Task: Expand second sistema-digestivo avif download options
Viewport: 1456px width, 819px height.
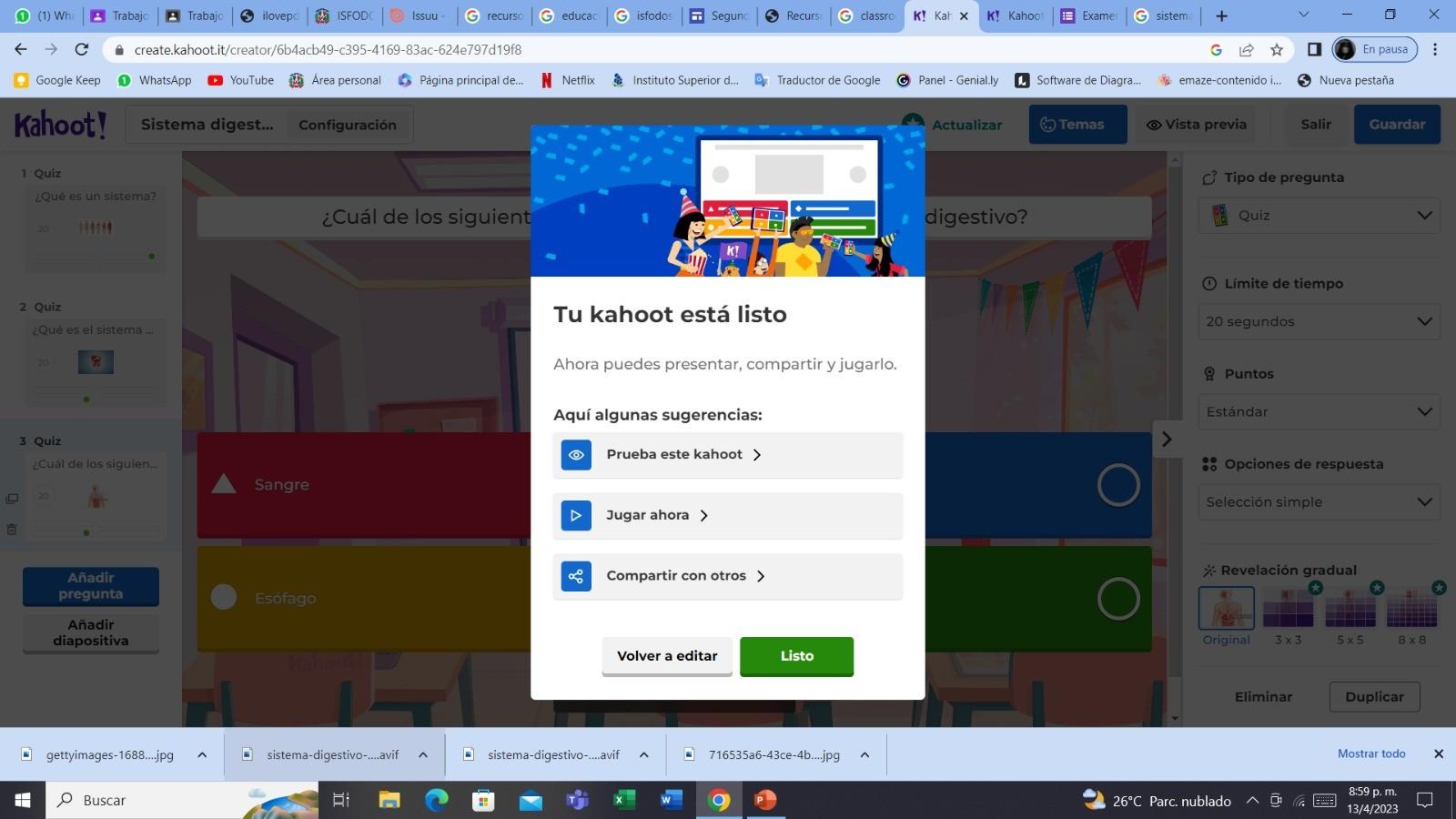Action: click(644, 754)
